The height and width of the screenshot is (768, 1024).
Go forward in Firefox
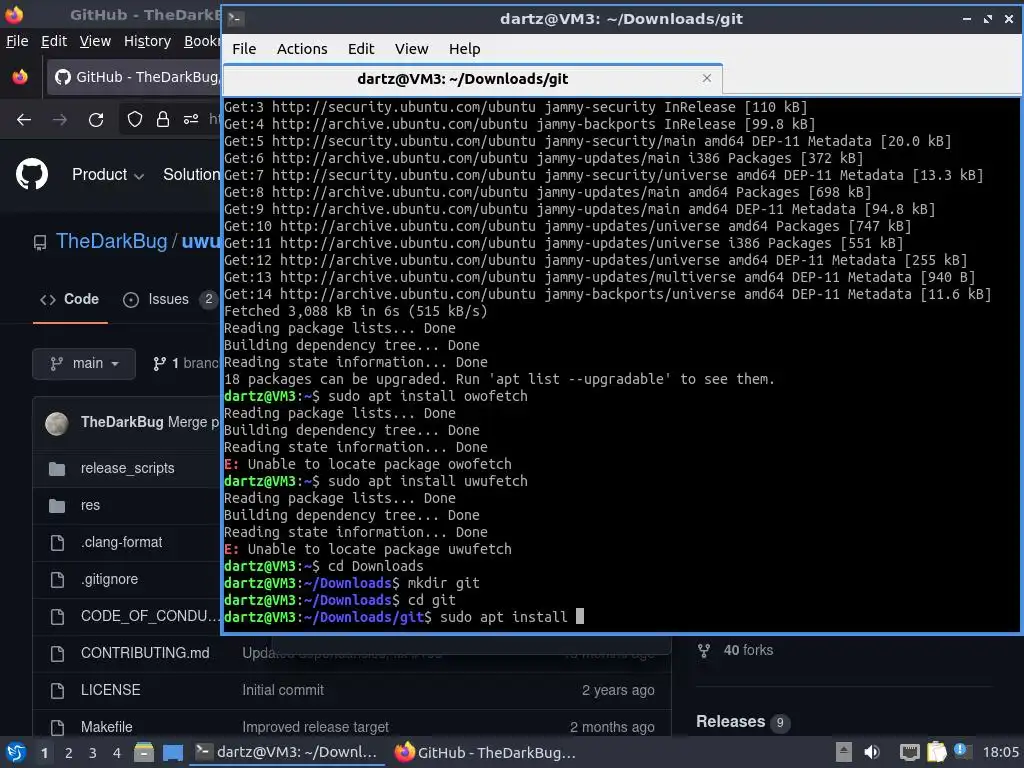tap(59, 120)
